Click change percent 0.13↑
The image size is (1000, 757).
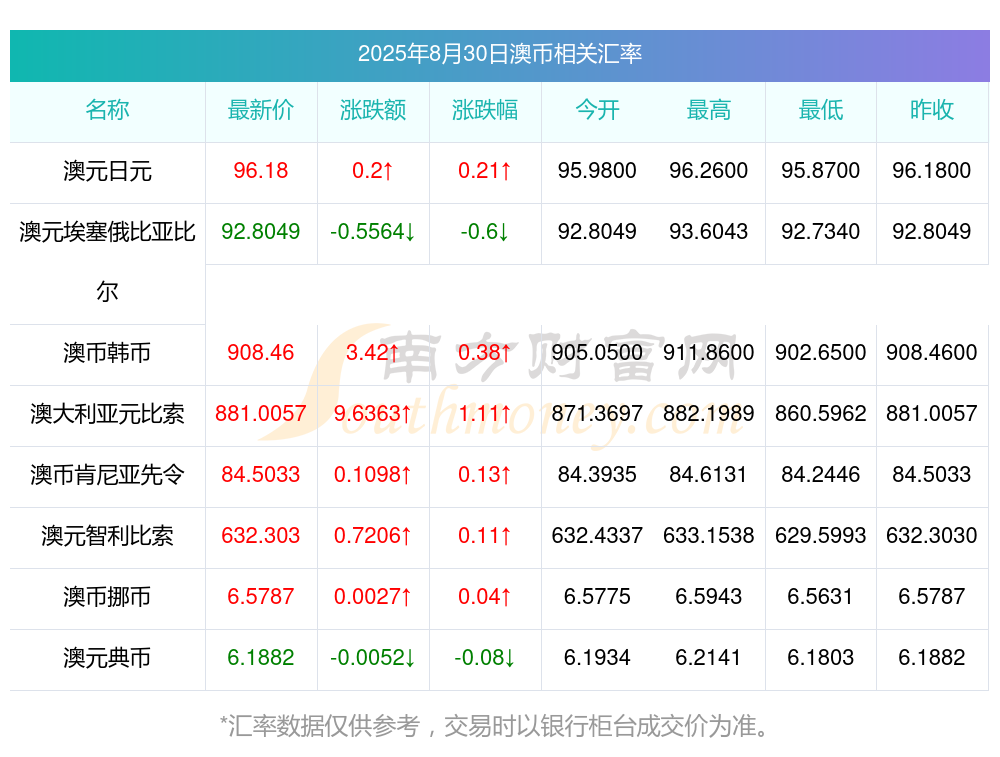[x=485, y=474]
